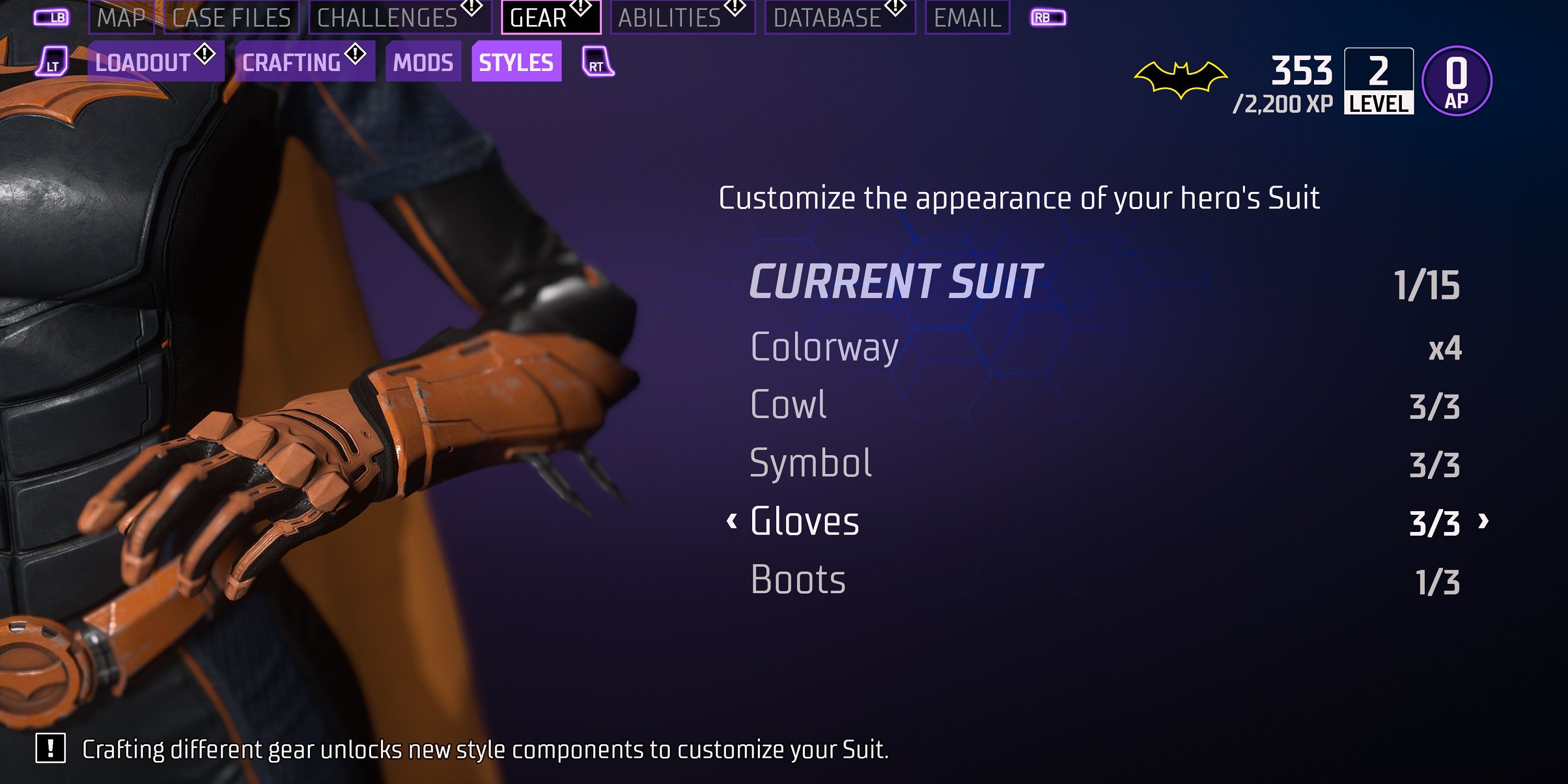This screenshot has width=1568, height=784.
Task: Select the Symbol style row
Action: (x=1105, y=464)
